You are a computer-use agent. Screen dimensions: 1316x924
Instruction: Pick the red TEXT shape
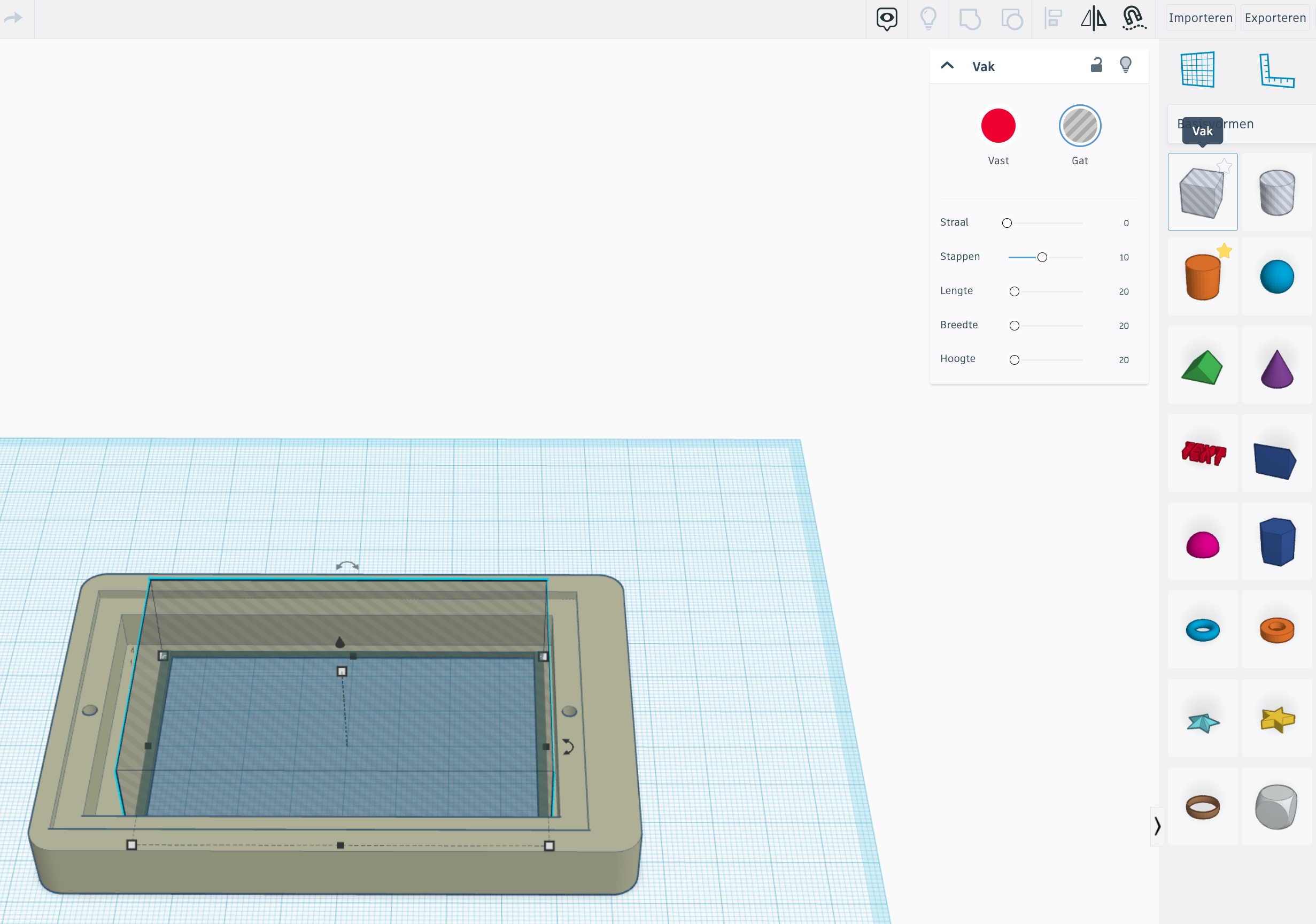(x=1202, y=453)
